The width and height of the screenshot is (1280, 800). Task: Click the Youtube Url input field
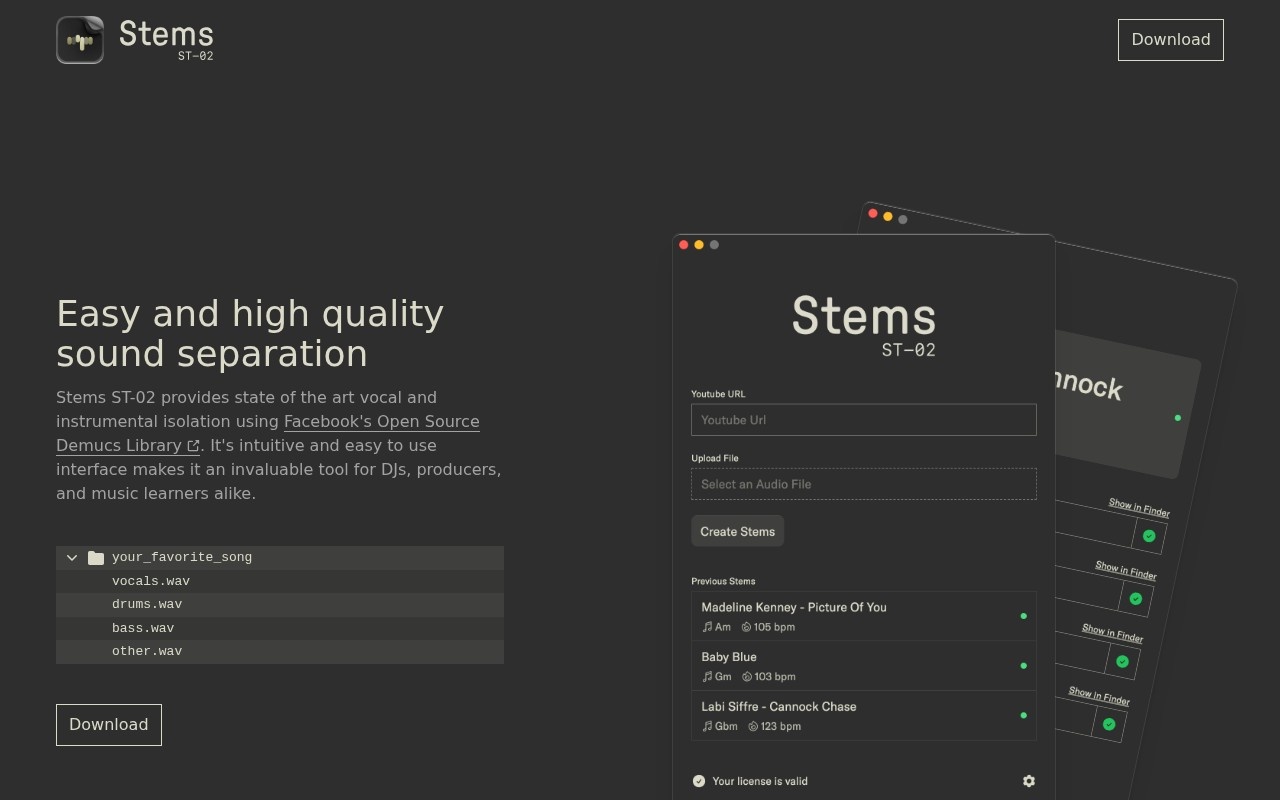click(864, 420)
